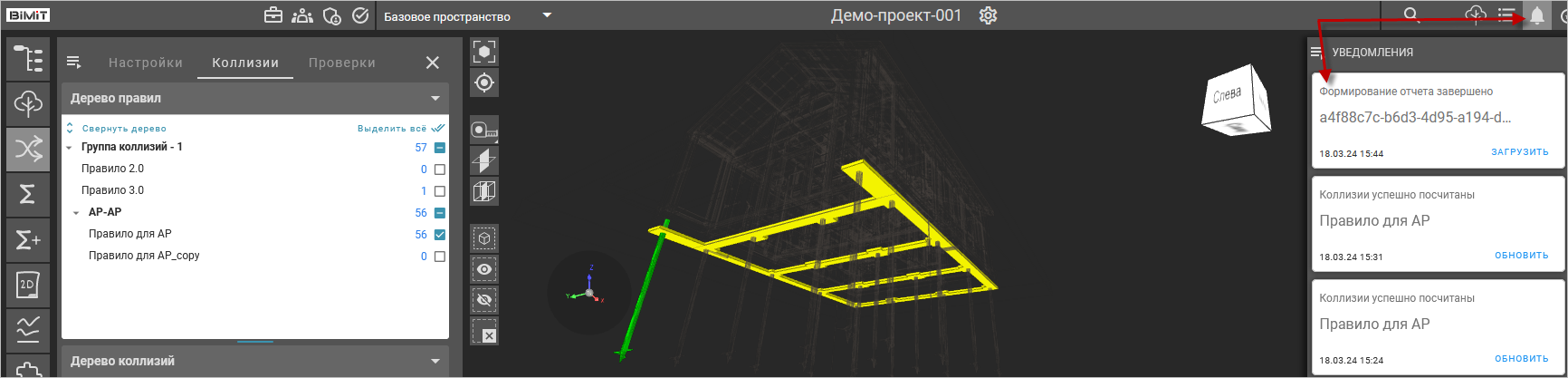Click ЗАГРУЗИТЬ in the report notification
1568x378 pixels.
(1519, 152)
